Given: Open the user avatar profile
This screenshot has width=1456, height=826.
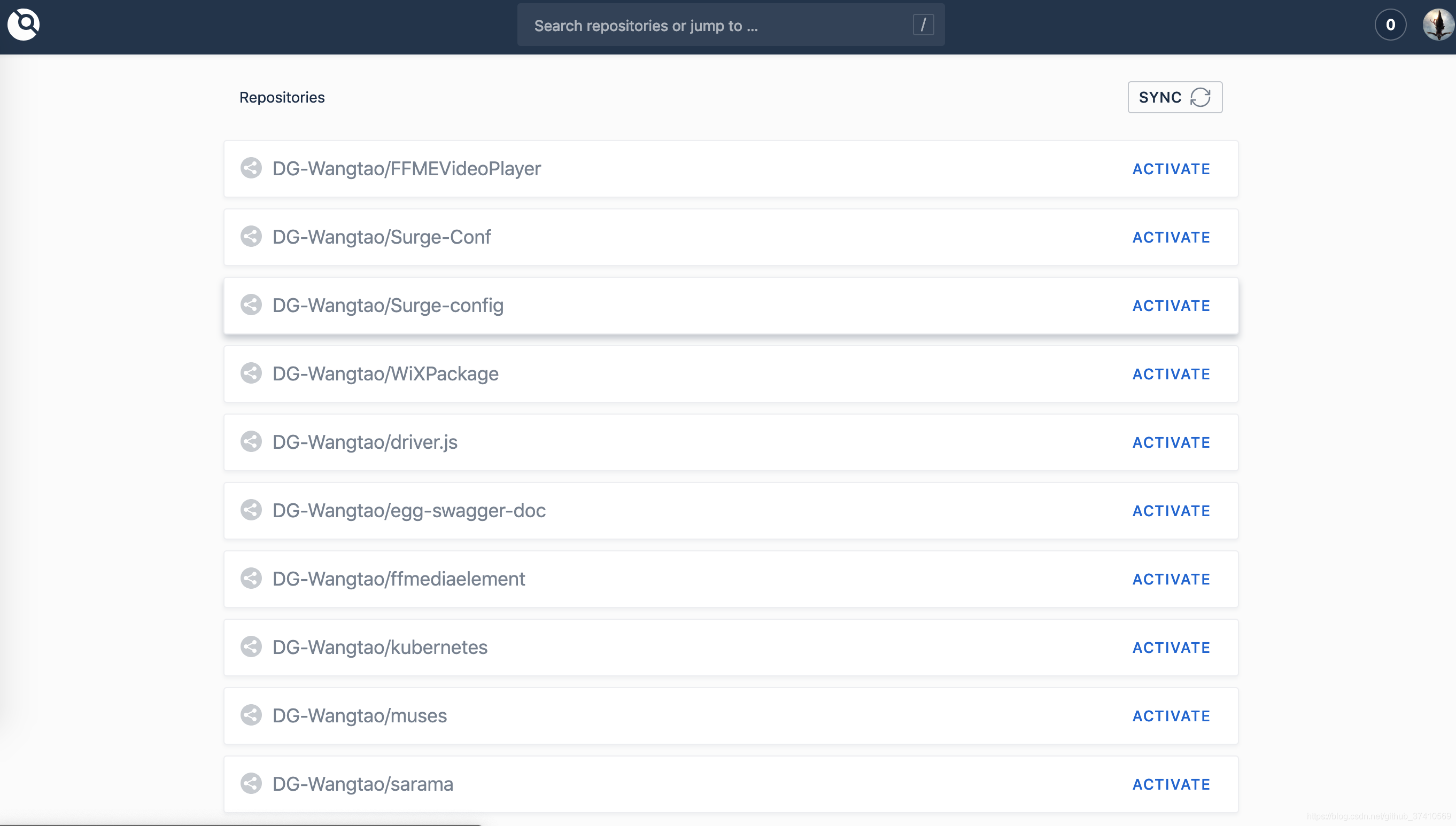Looking at the screenshot, I should pos(1438,25).
